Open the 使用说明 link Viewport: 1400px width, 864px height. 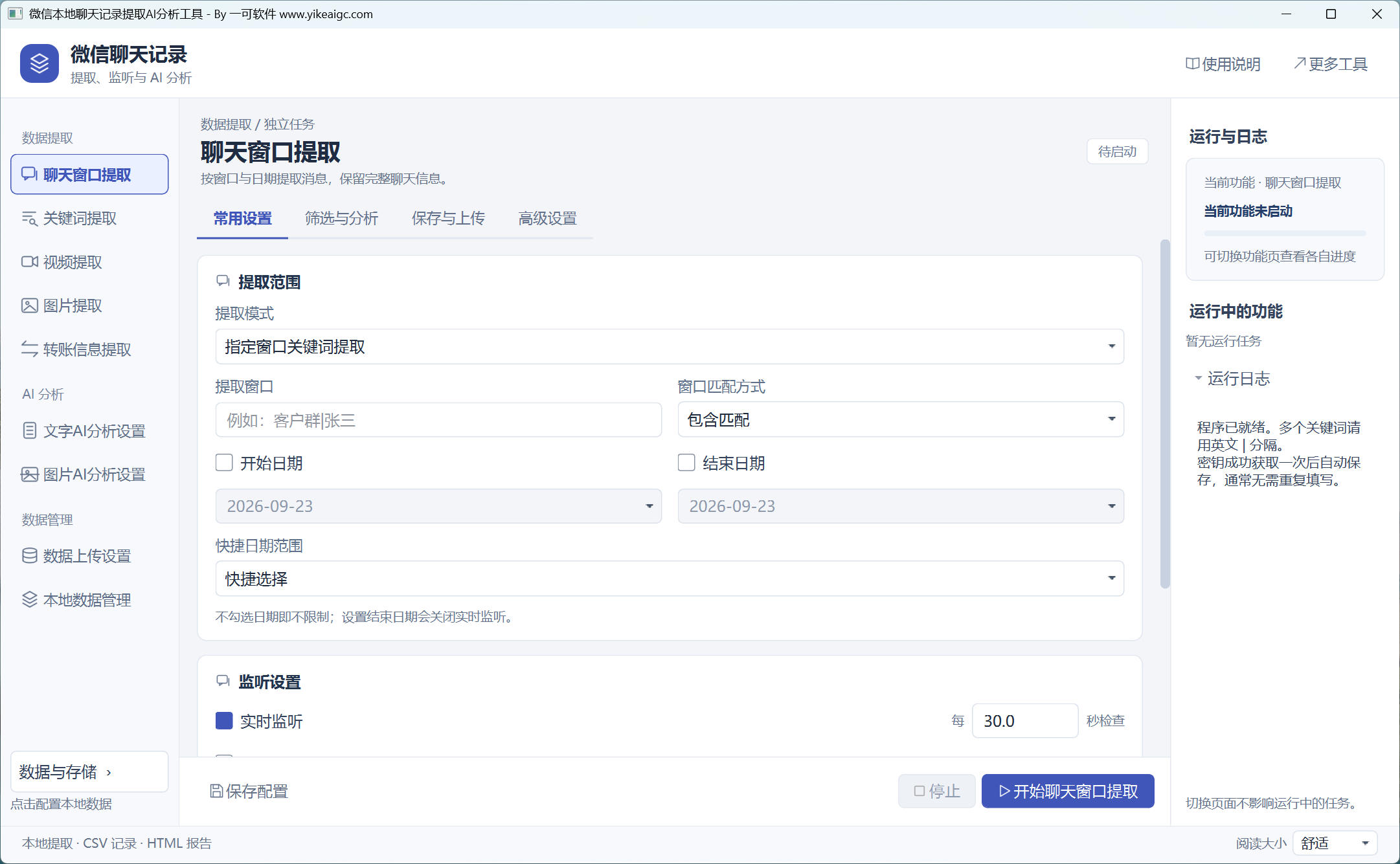(1223, 63)
